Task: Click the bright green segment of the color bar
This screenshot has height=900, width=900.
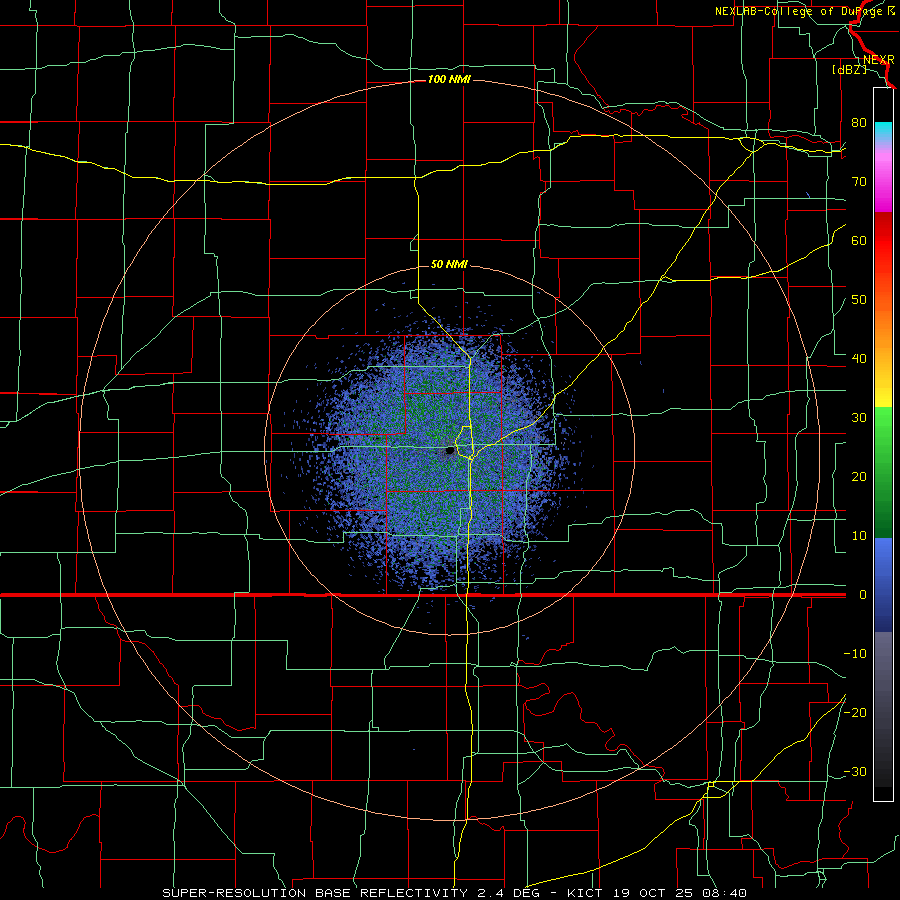Action: pyautogui.click(x=883, y=425)
